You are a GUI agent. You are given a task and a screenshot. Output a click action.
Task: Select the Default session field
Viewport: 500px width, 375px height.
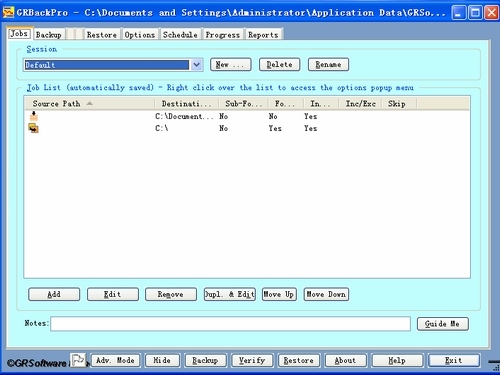[x=107, y=65]
